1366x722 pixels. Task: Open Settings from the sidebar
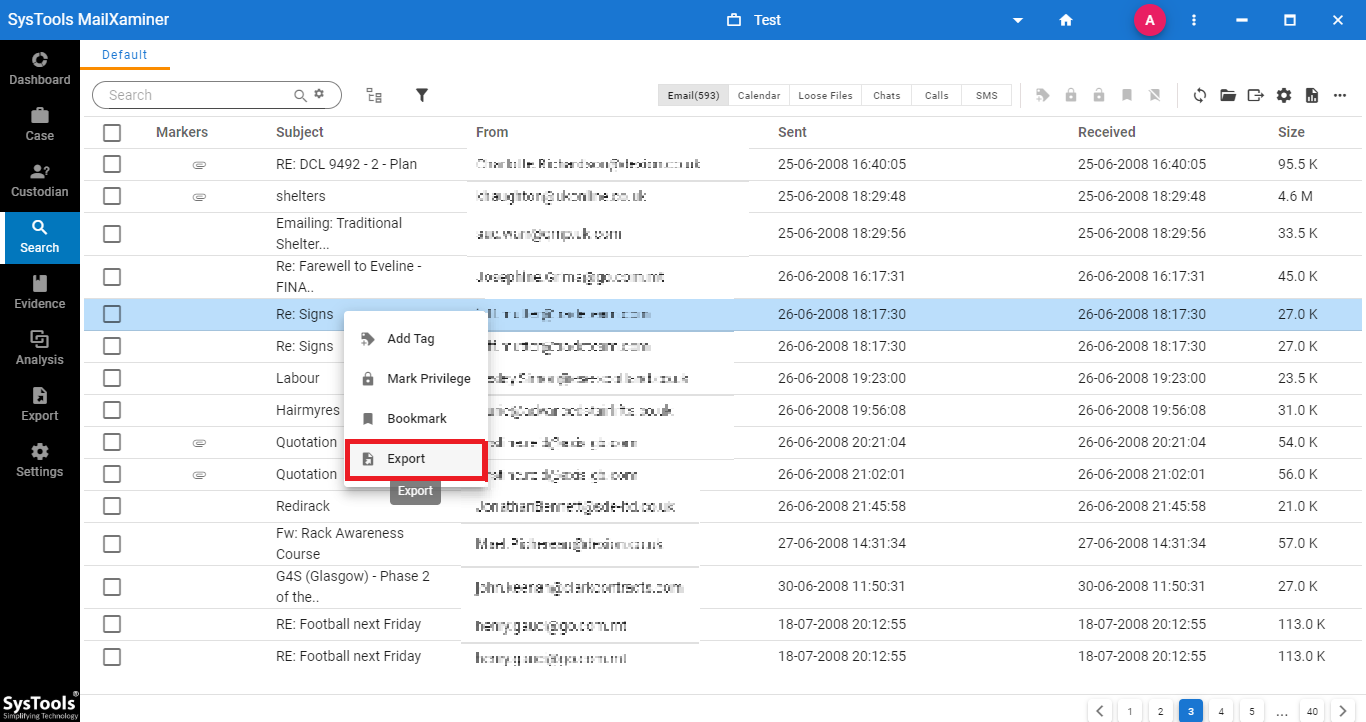[x=40, y=460]
